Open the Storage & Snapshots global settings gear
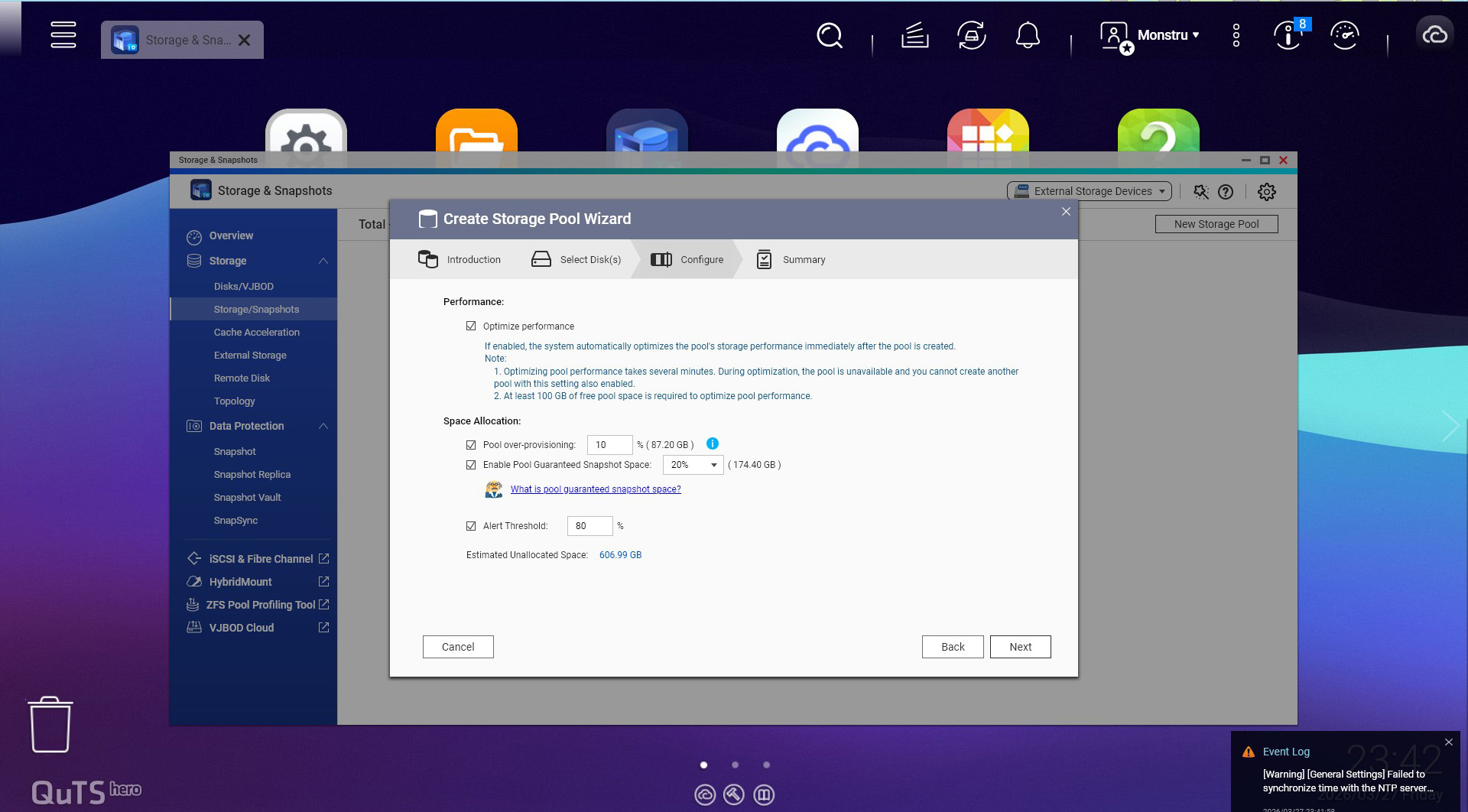 1266,192
